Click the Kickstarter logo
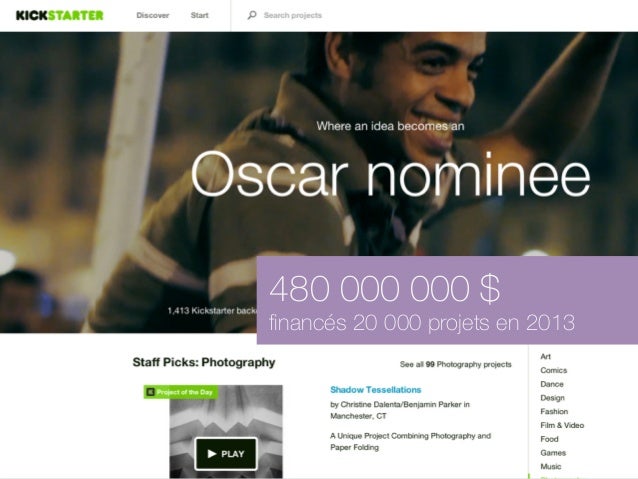The width and height of the screenshot is (638, 479). point(59,15)
